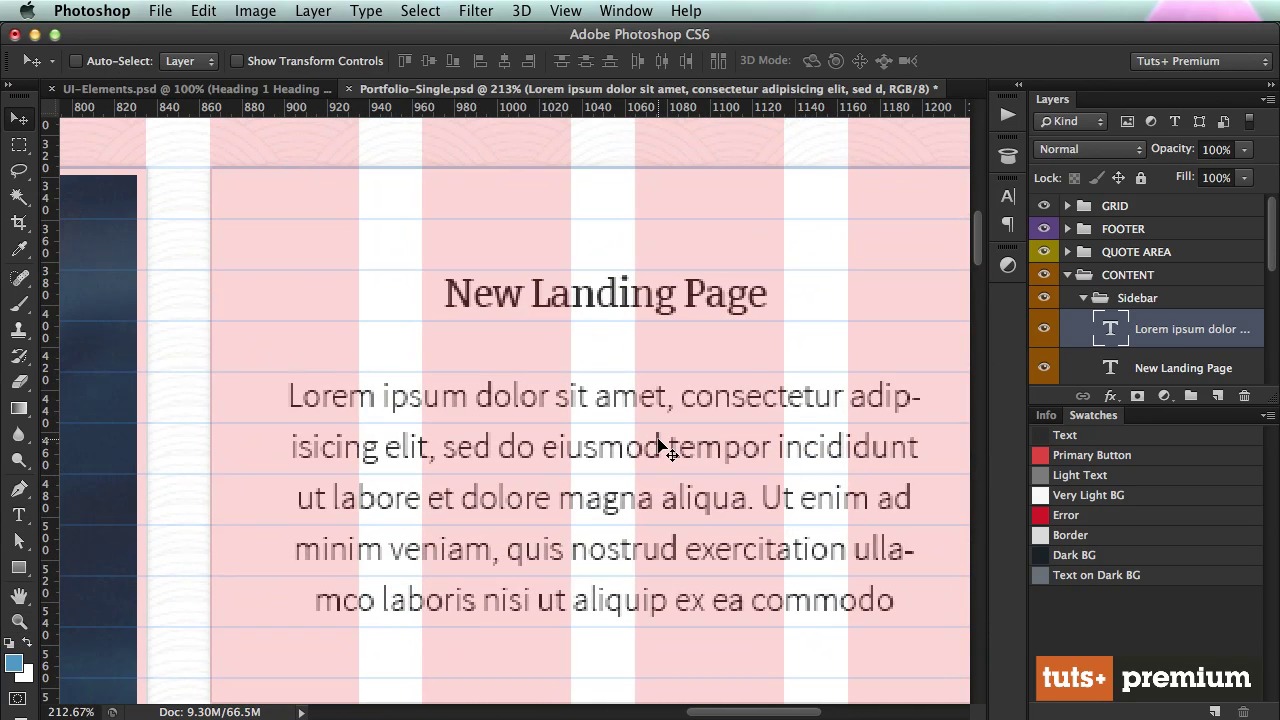
Task: Open the Normal blend mode dropdown
Action: click(1089, 149)
